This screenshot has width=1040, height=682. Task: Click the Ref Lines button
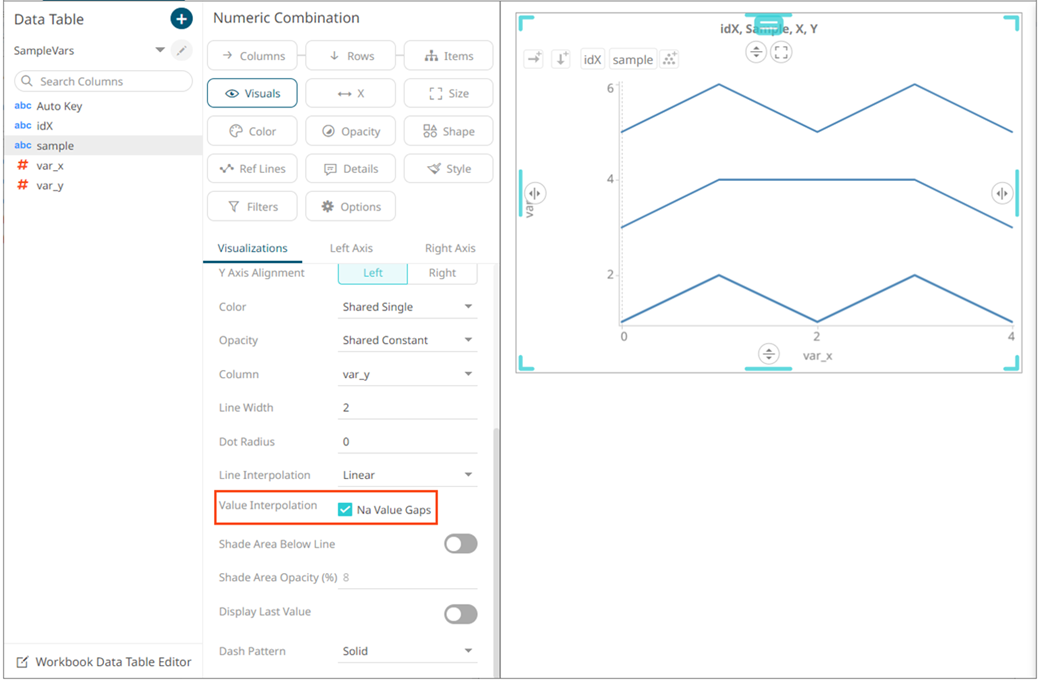click(252, 169)
